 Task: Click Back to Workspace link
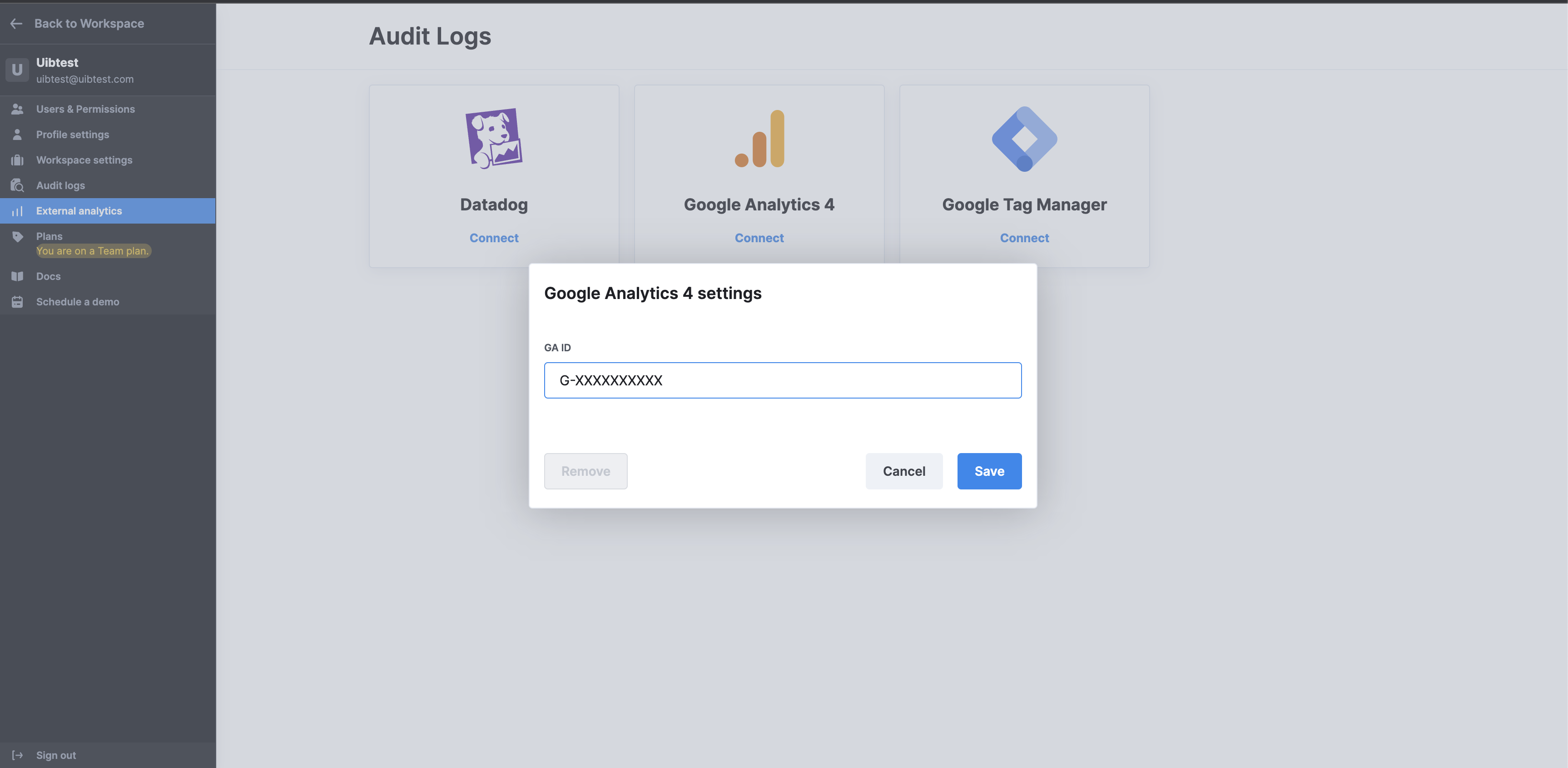[89, 24]
